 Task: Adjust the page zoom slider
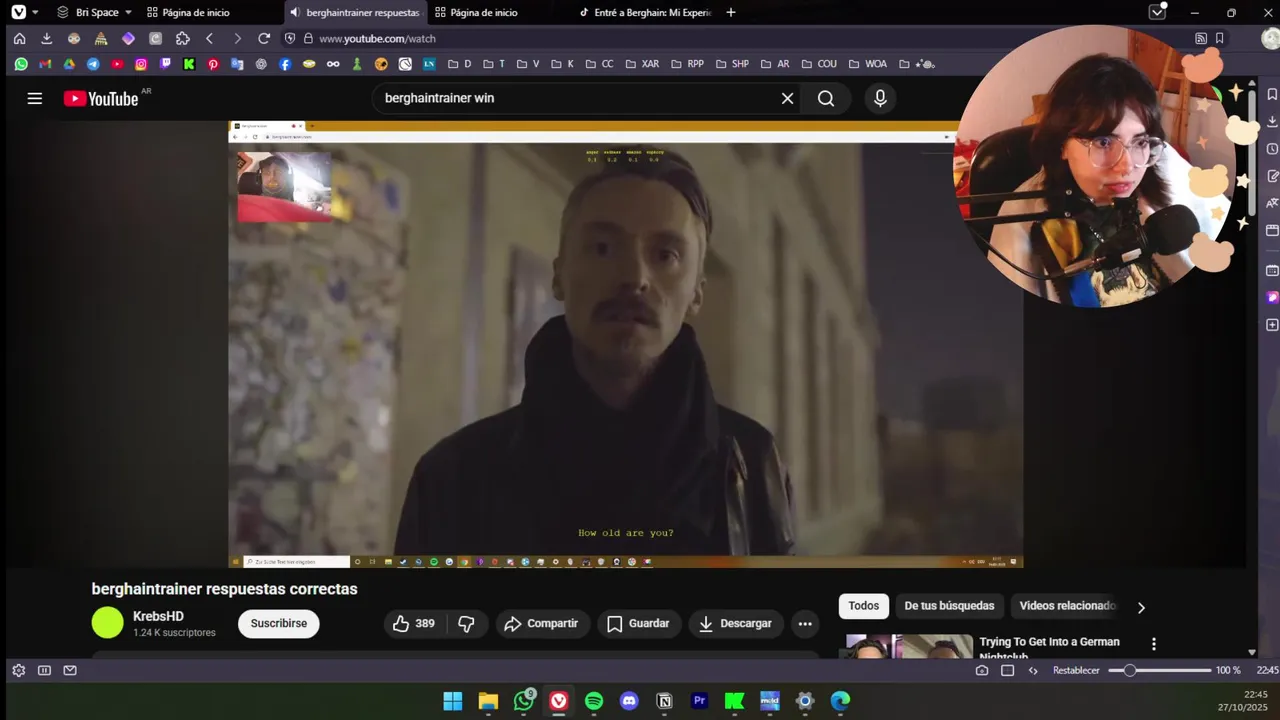tap(1160, 670)
